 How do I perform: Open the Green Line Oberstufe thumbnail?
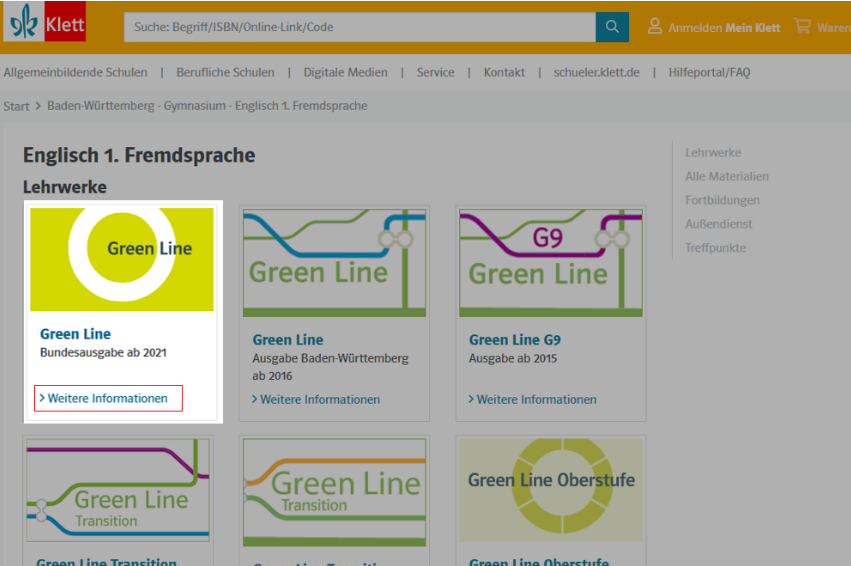point(551,489)
